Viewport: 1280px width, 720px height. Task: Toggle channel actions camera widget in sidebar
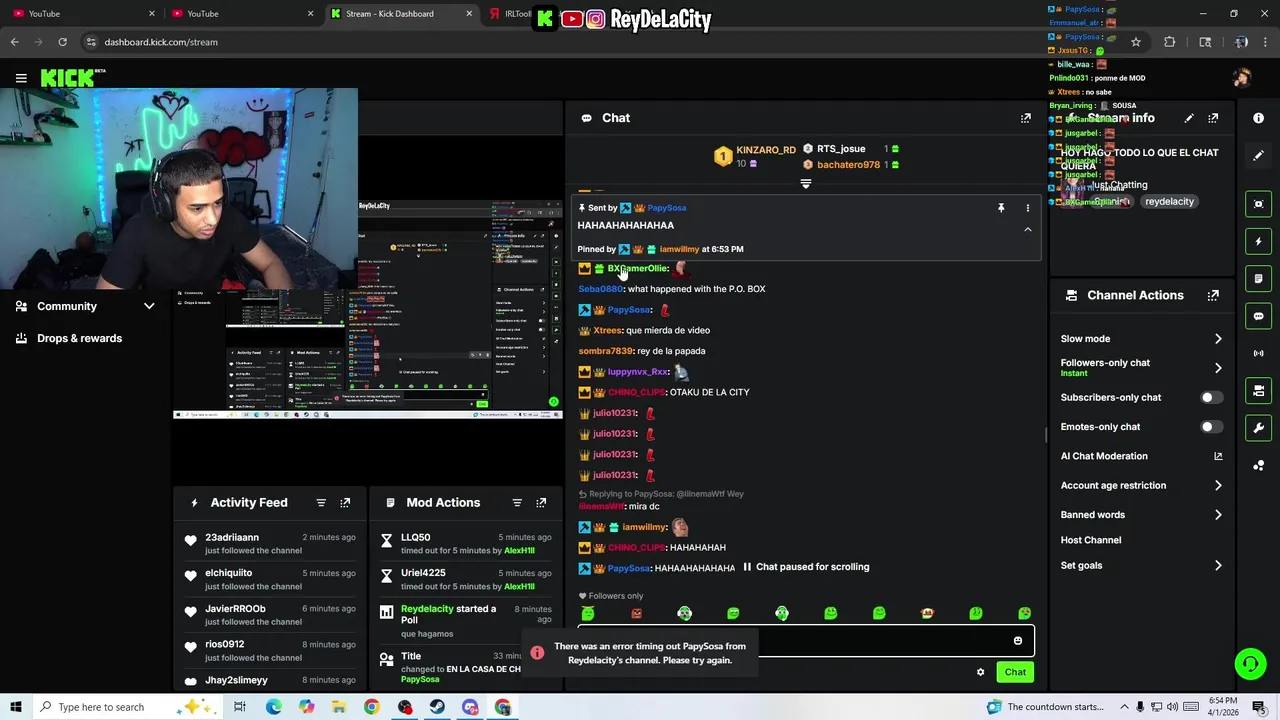pyautogui.click(x=1258, y=391)
